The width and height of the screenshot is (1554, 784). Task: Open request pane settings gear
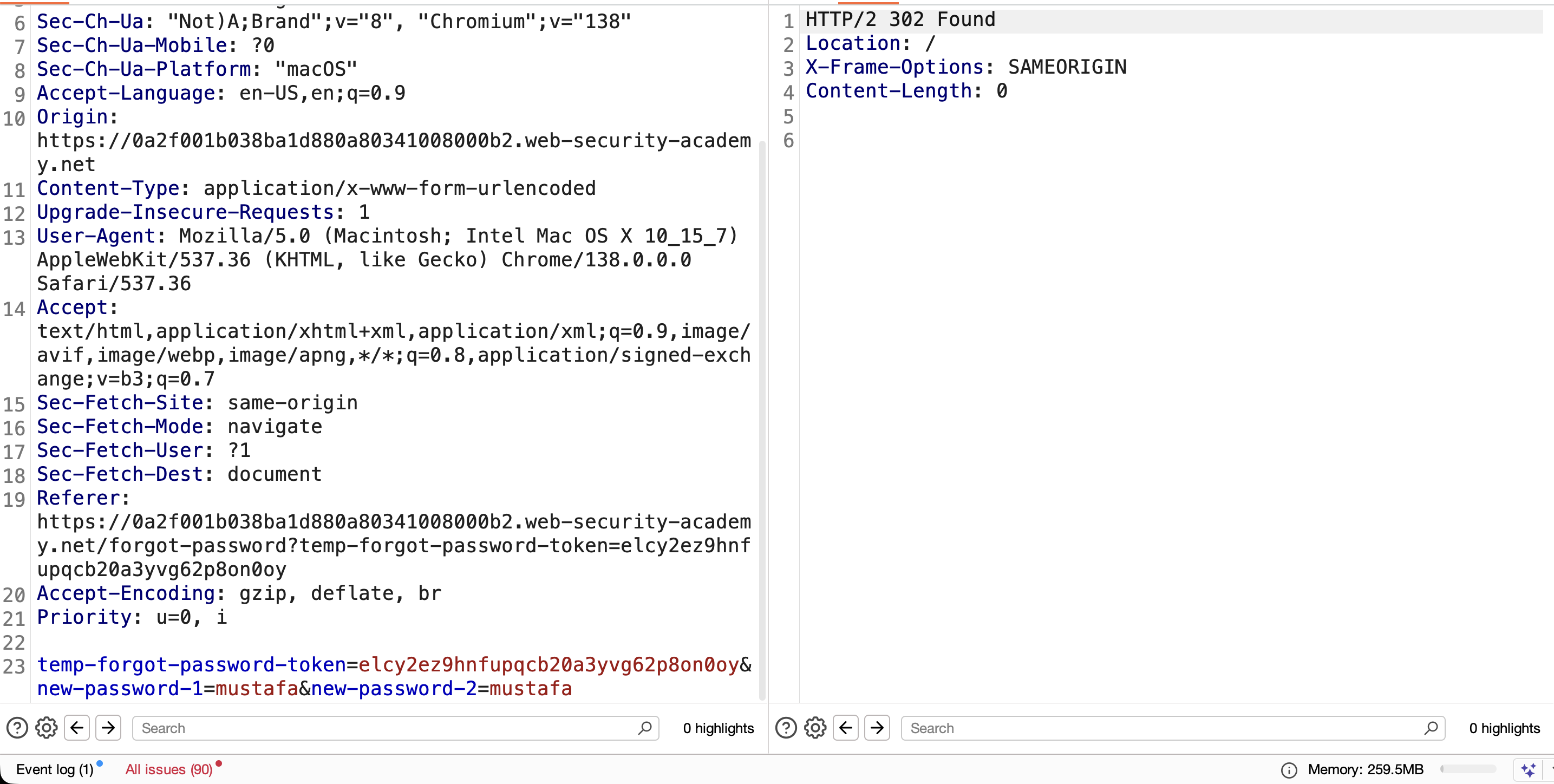(47, 728)
